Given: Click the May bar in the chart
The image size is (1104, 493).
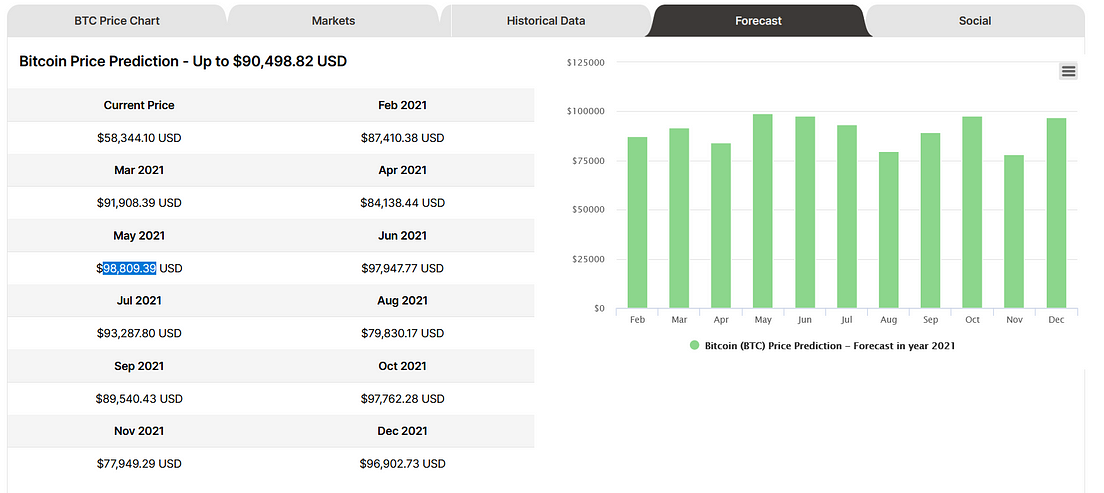Looking at the screenshot, I should click(x=763, y=211).
